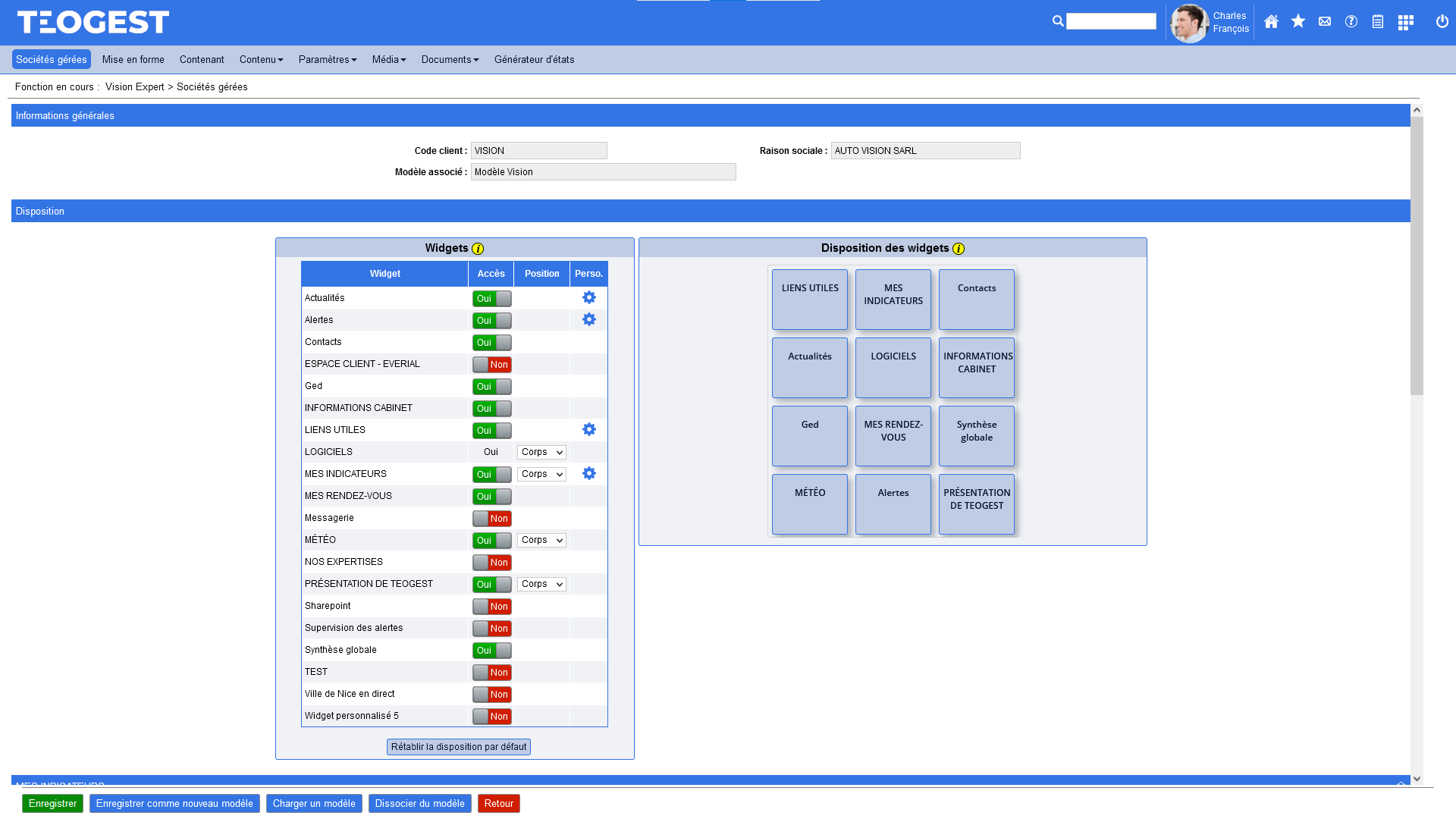Expand the Paramètres menu
This screenshot has width=1456, height=819.
pos(327,60)
